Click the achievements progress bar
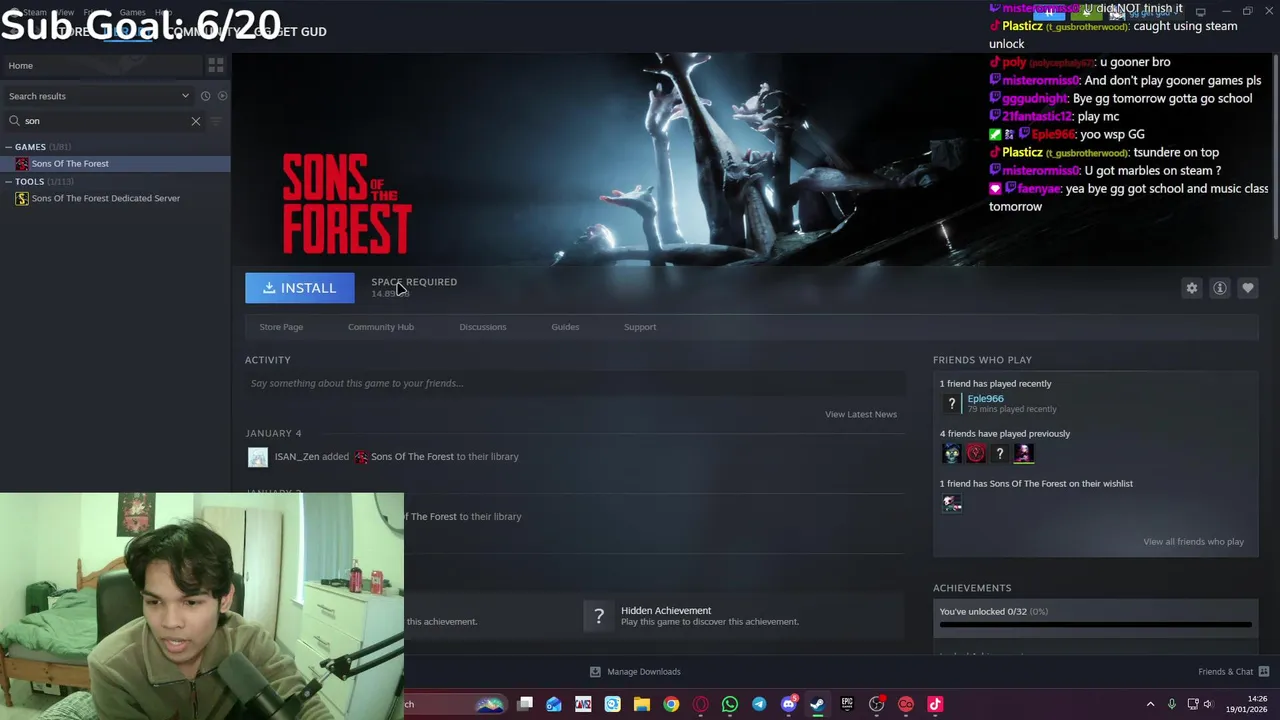The height and width of the screenshot is (720, 1280). point(1095,625)
